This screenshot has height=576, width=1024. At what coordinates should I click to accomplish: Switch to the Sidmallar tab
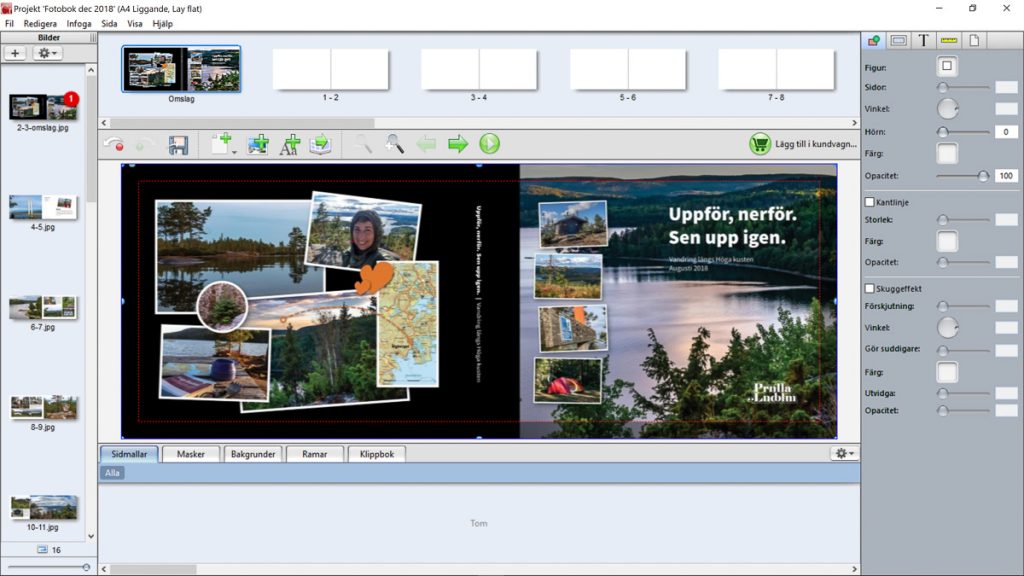coord(129,454)
